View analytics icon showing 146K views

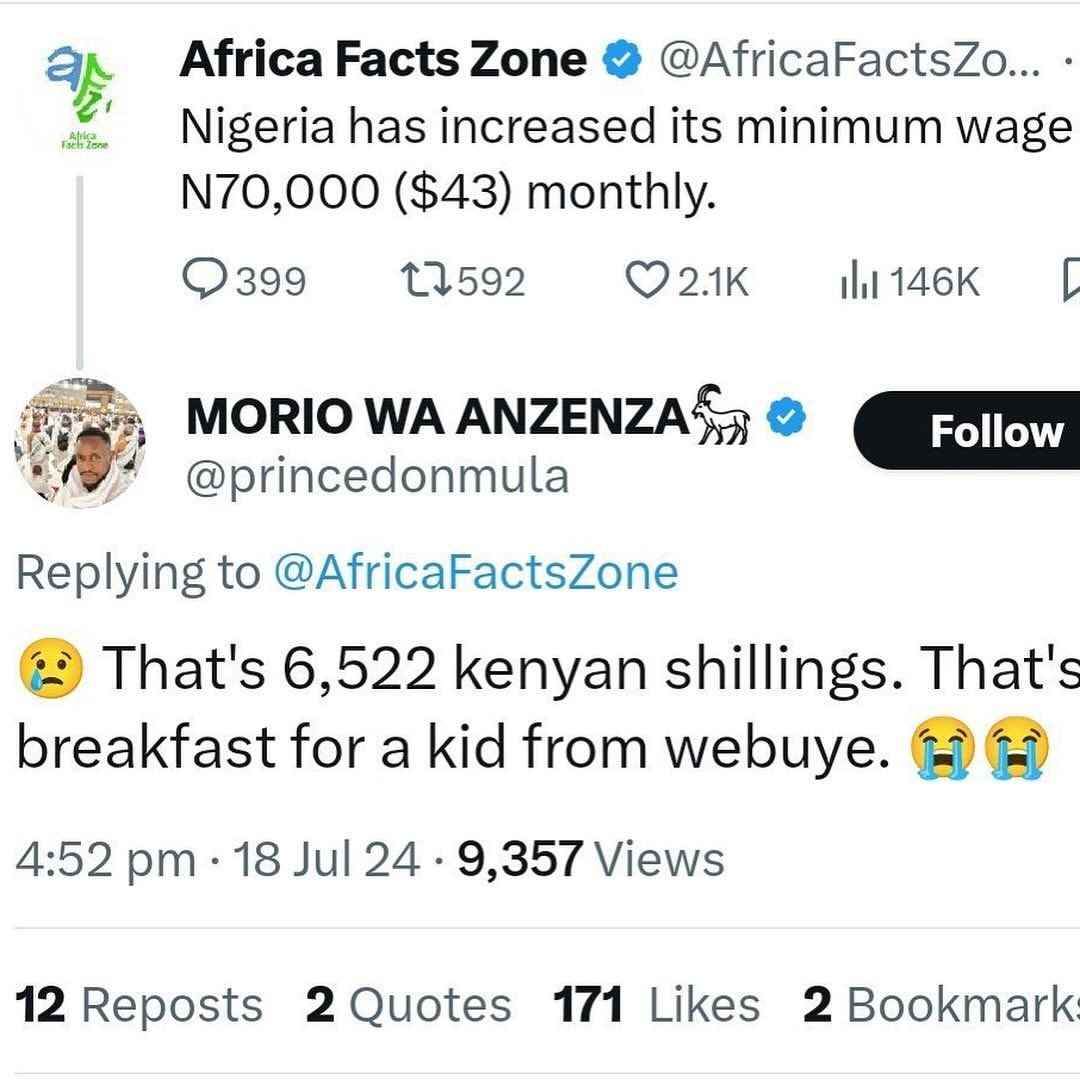coord(859,280)
